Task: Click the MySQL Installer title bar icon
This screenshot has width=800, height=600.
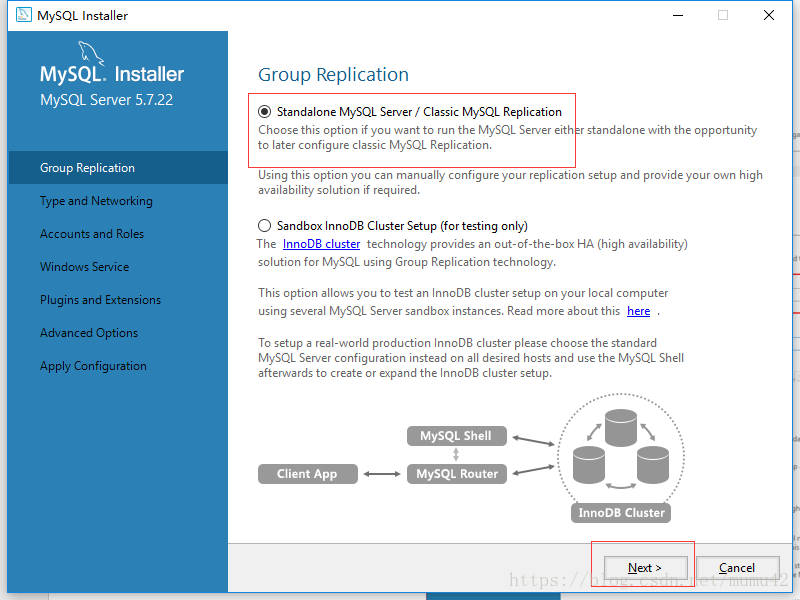Action: click(x=23, y=15)
